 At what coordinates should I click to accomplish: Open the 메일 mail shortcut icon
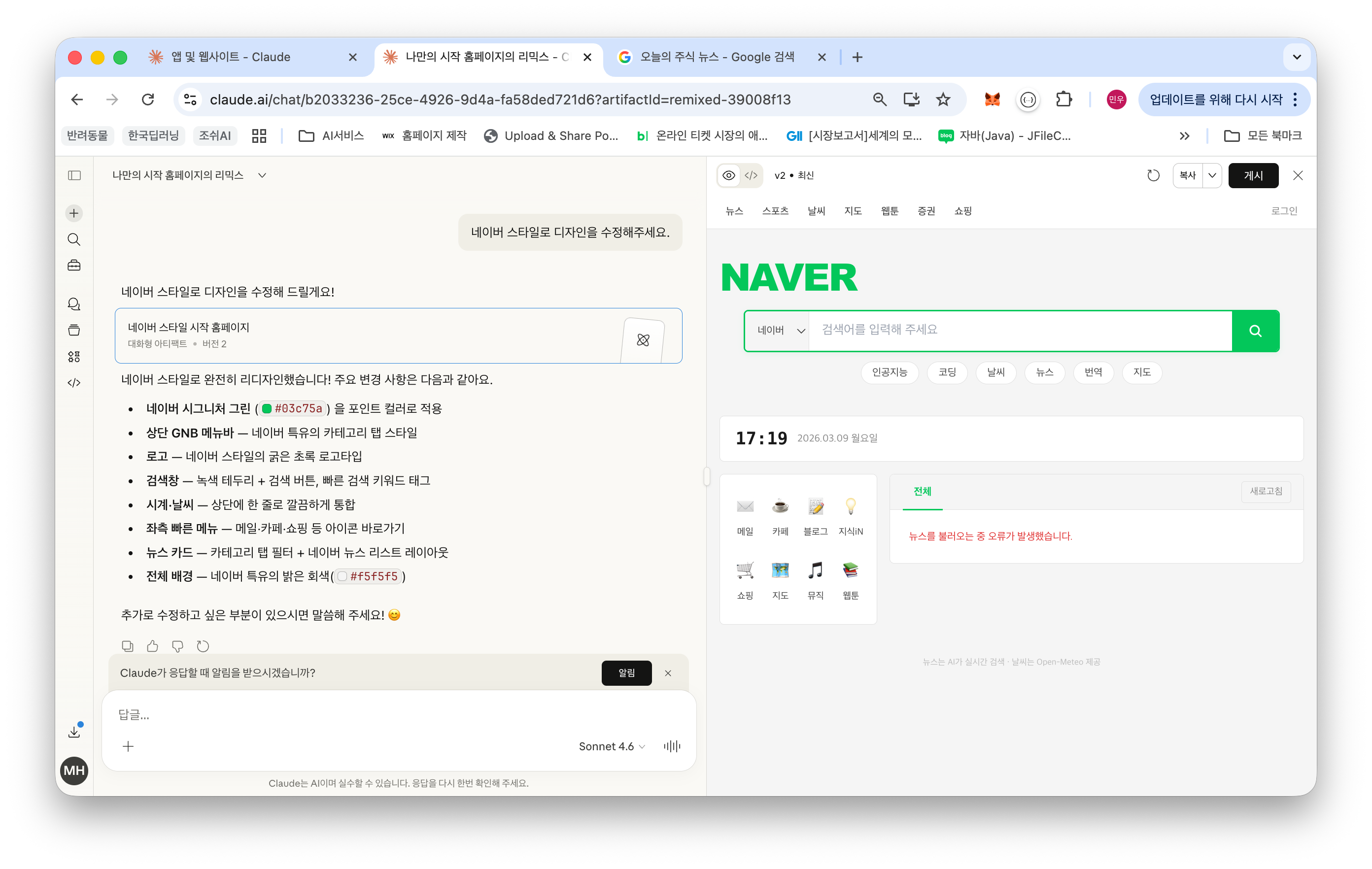[x=745, y=506]
